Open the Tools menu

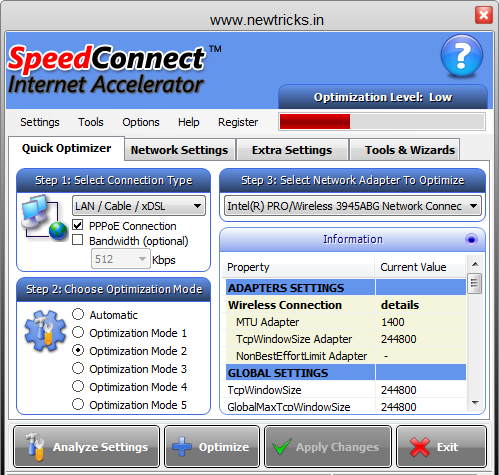pos(91,122)
